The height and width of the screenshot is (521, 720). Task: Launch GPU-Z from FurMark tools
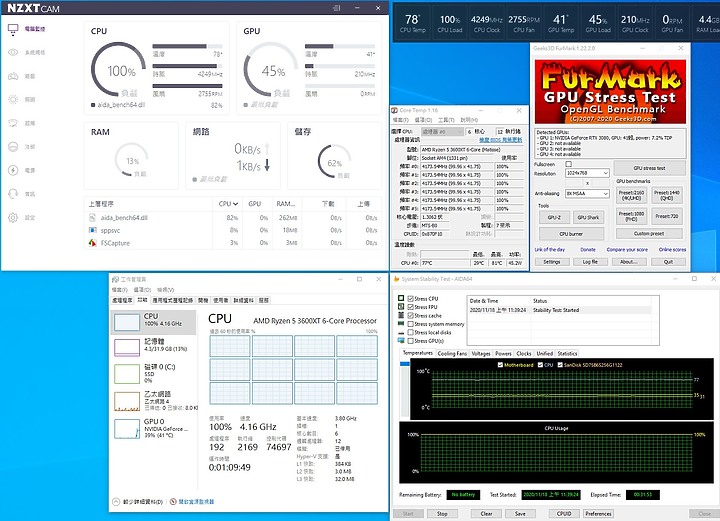pyautogui.click(x=554, y=218)
